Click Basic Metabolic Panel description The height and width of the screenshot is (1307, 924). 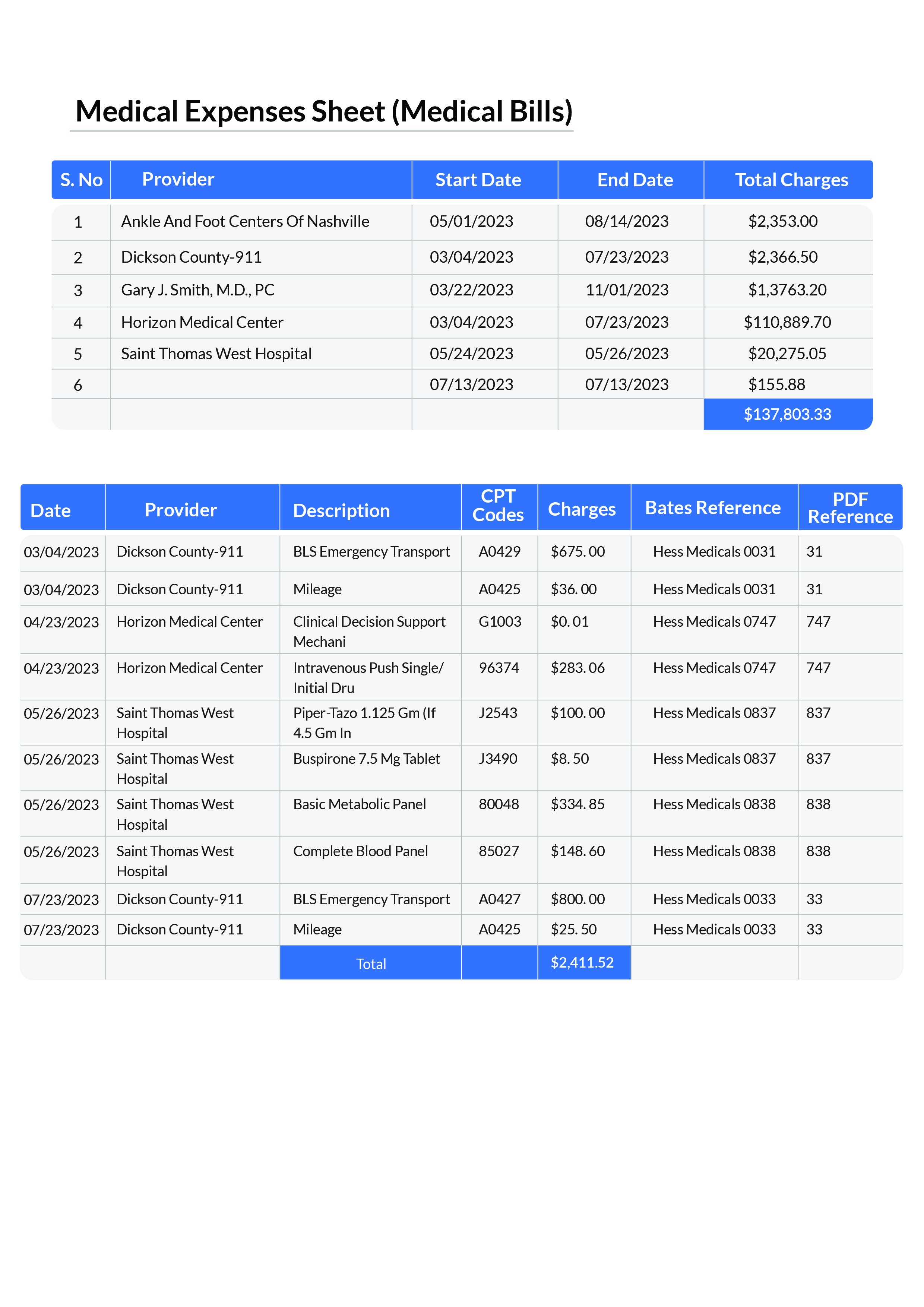coord(359,804)
